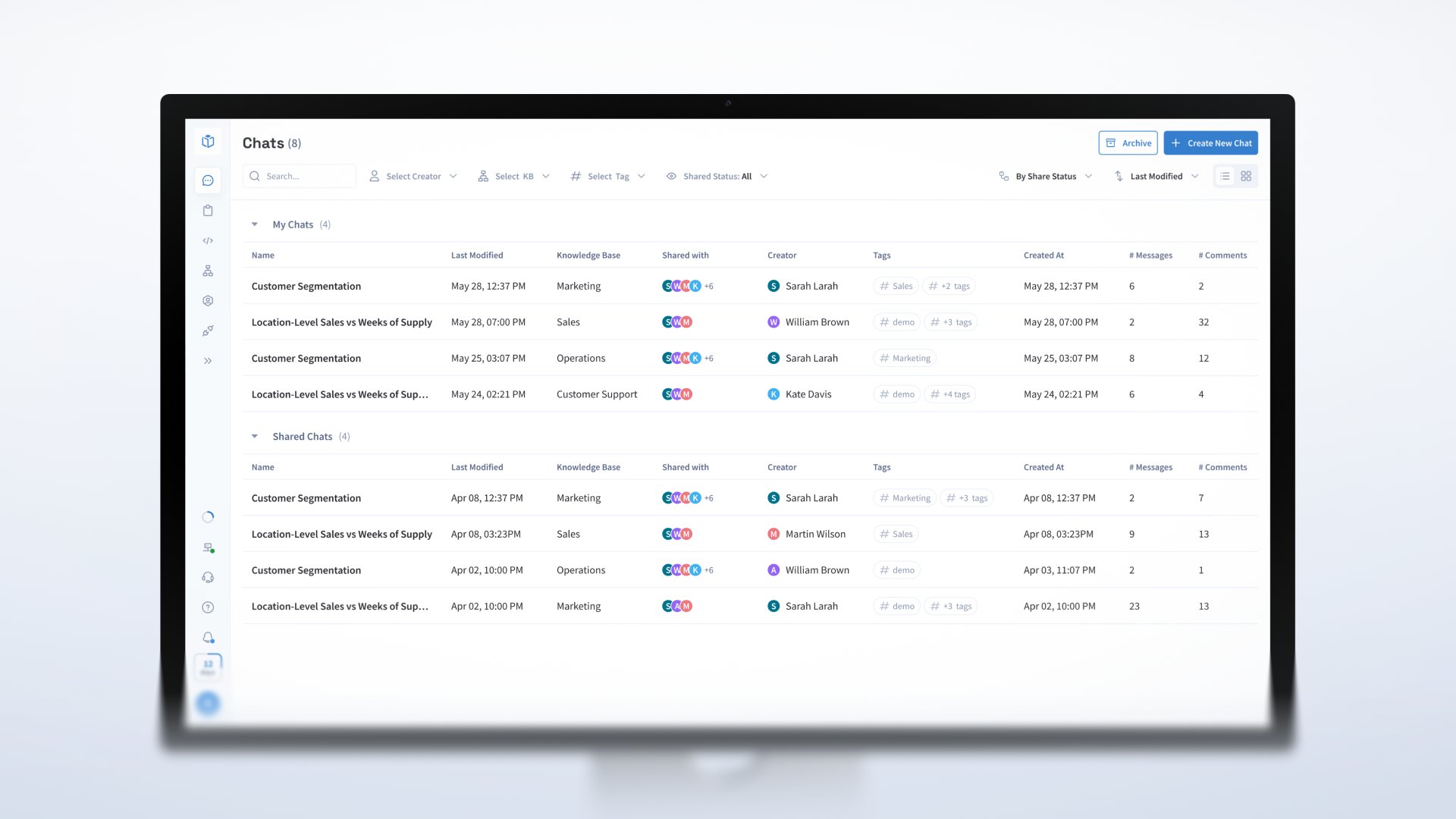Viewport: 1456px width, 819px height.
Task: Click shared avatars in Kate Davis row
Action: point(677,394)
